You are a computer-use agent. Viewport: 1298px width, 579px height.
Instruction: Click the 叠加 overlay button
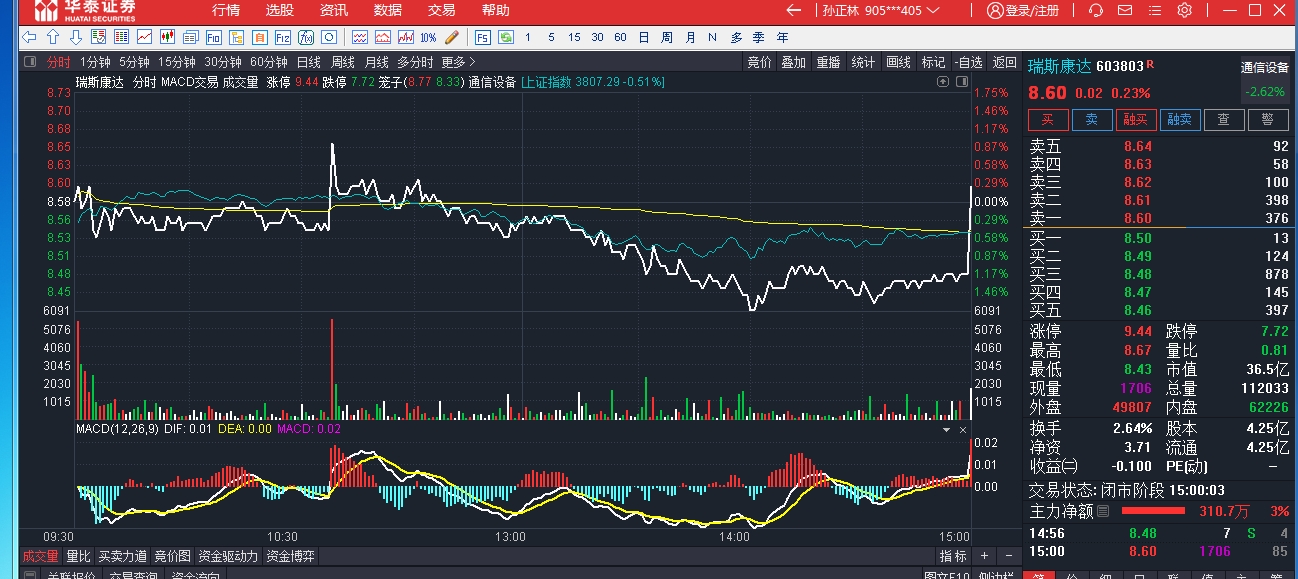794,62
